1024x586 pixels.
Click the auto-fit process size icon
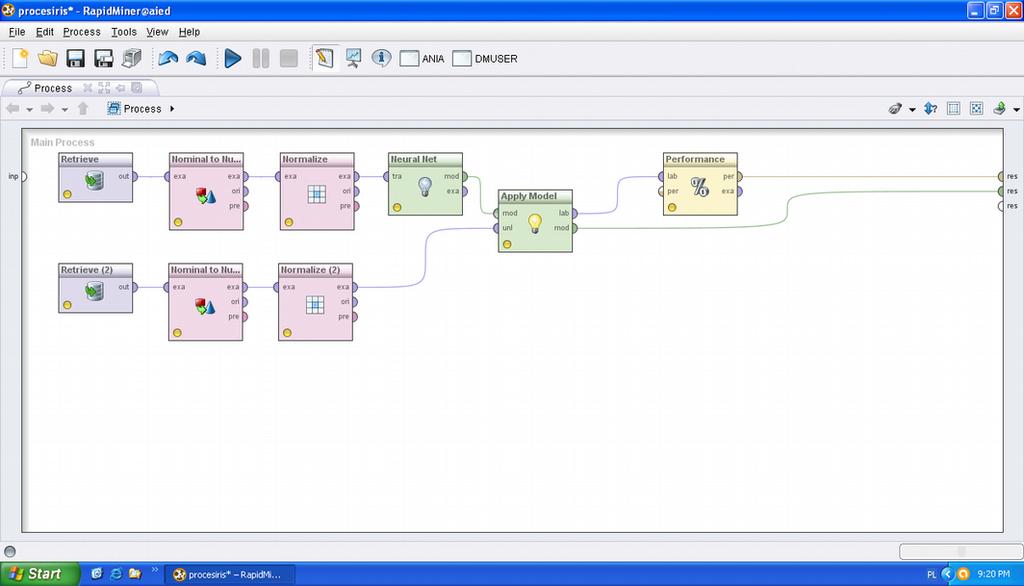[x=976, y=108]
